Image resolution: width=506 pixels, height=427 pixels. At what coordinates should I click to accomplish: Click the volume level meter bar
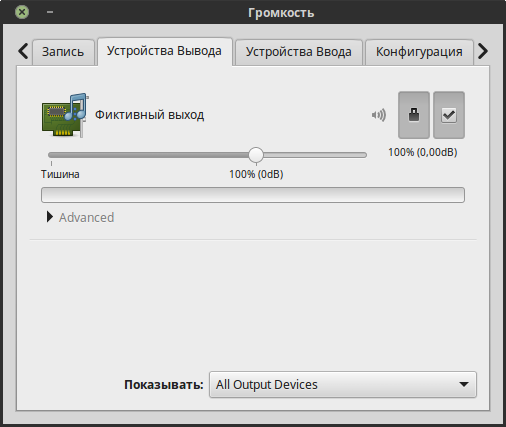click(253, 195)
